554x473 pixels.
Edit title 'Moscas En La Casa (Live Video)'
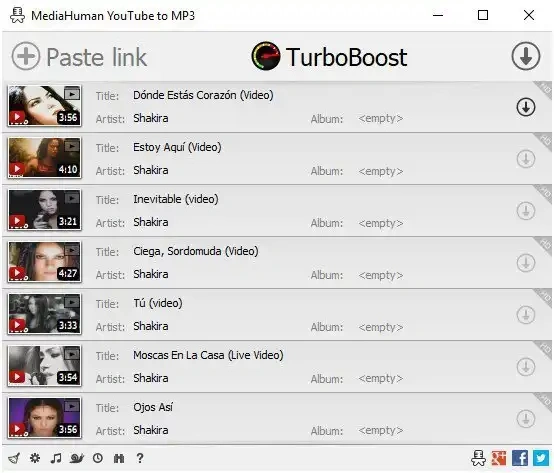coord(208,355)
